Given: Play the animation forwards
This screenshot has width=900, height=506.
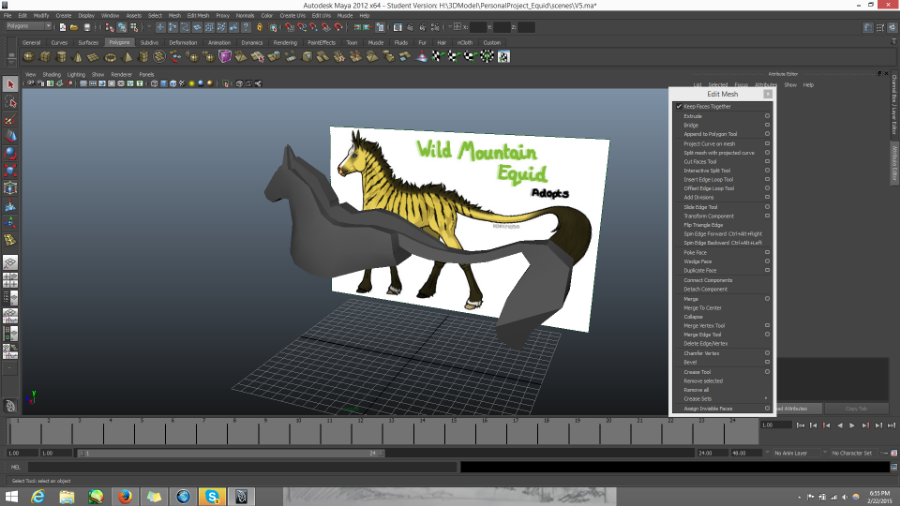Looking at the screenshot, I should (852, 426).
